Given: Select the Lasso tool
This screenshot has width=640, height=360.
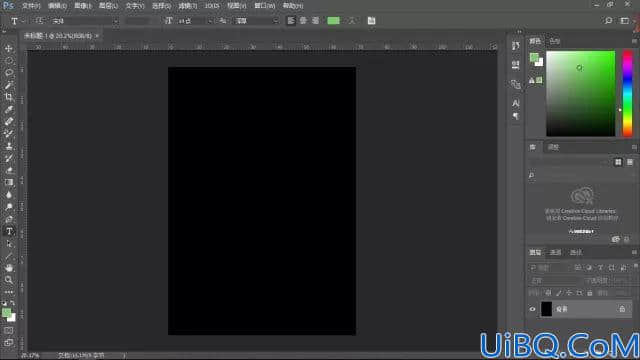Looking at the screenshot, I should [9, 73].
